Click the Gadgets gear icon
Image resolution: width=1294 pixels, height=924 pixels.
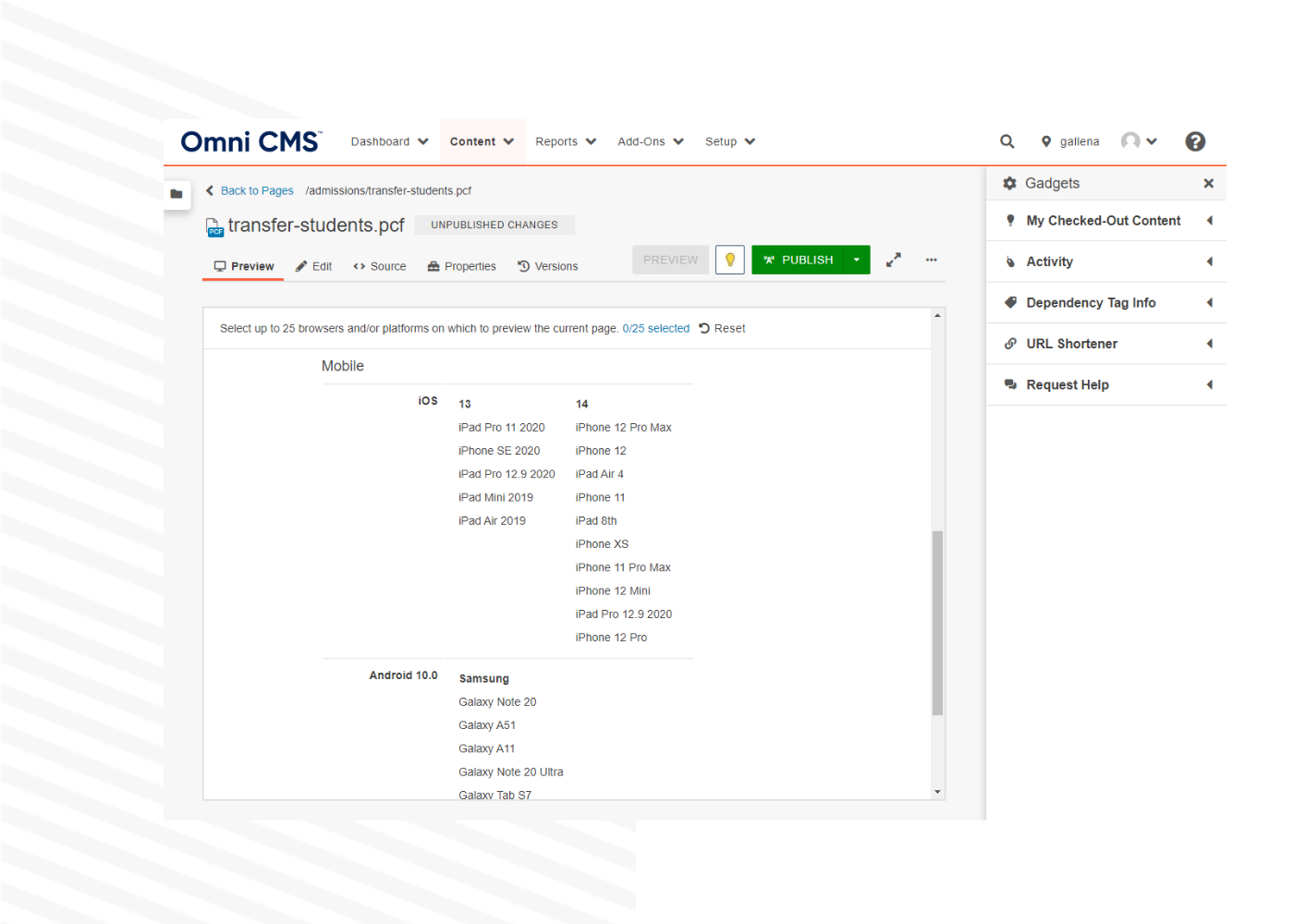tap(1009, 183)
